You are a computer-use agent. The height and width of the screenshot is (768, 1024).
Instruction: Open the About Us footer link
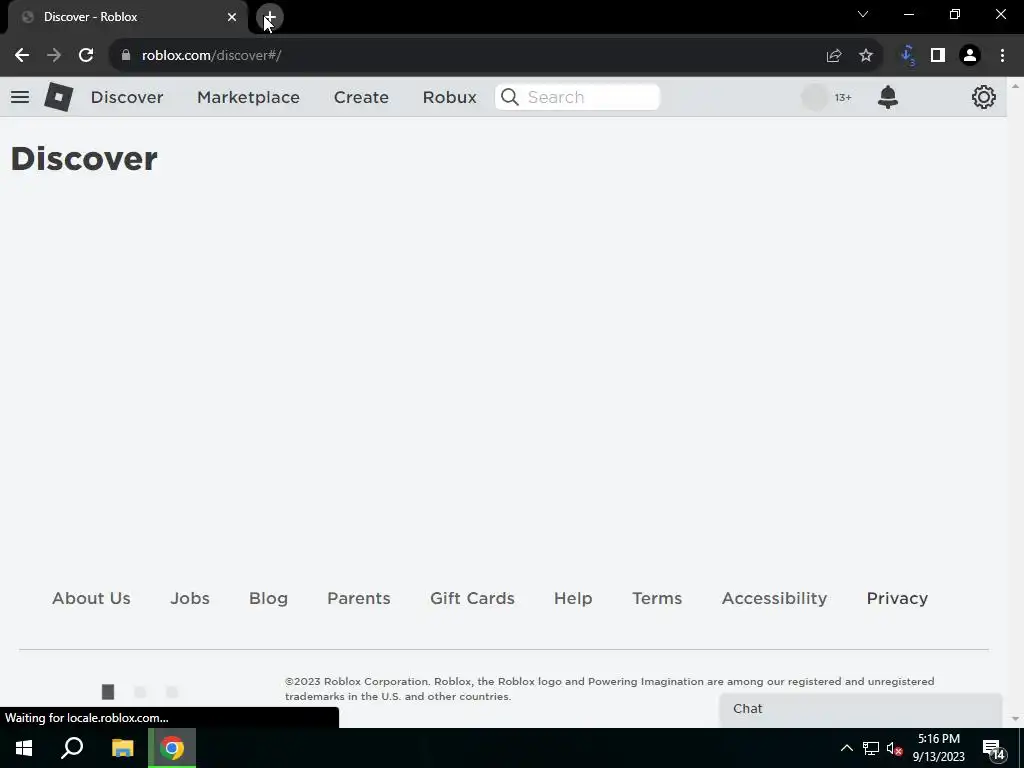tap(91, 598)
